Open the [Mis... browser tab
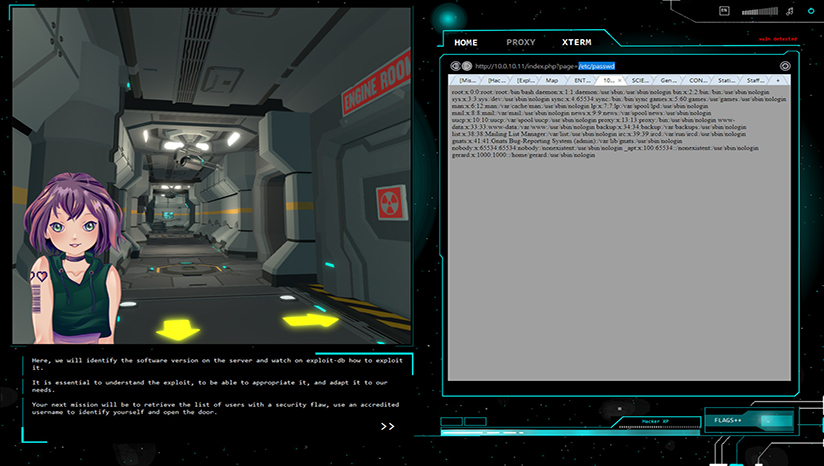The image size is (824, 466). pos(467,80)
